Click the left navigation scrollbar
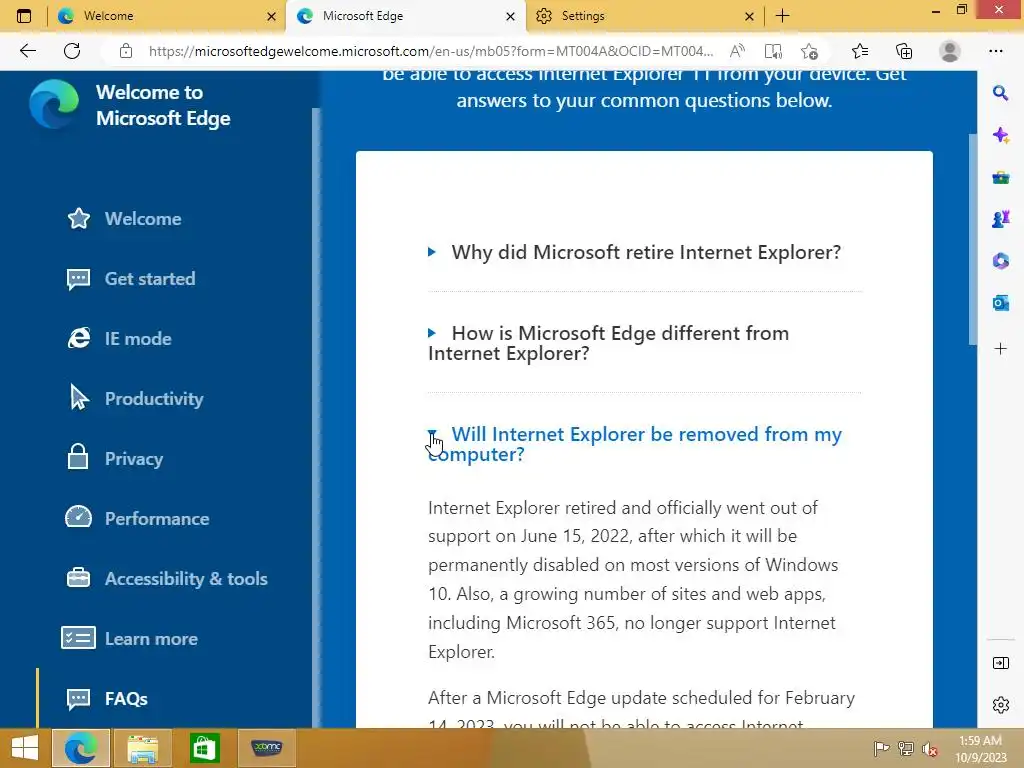 316,418
